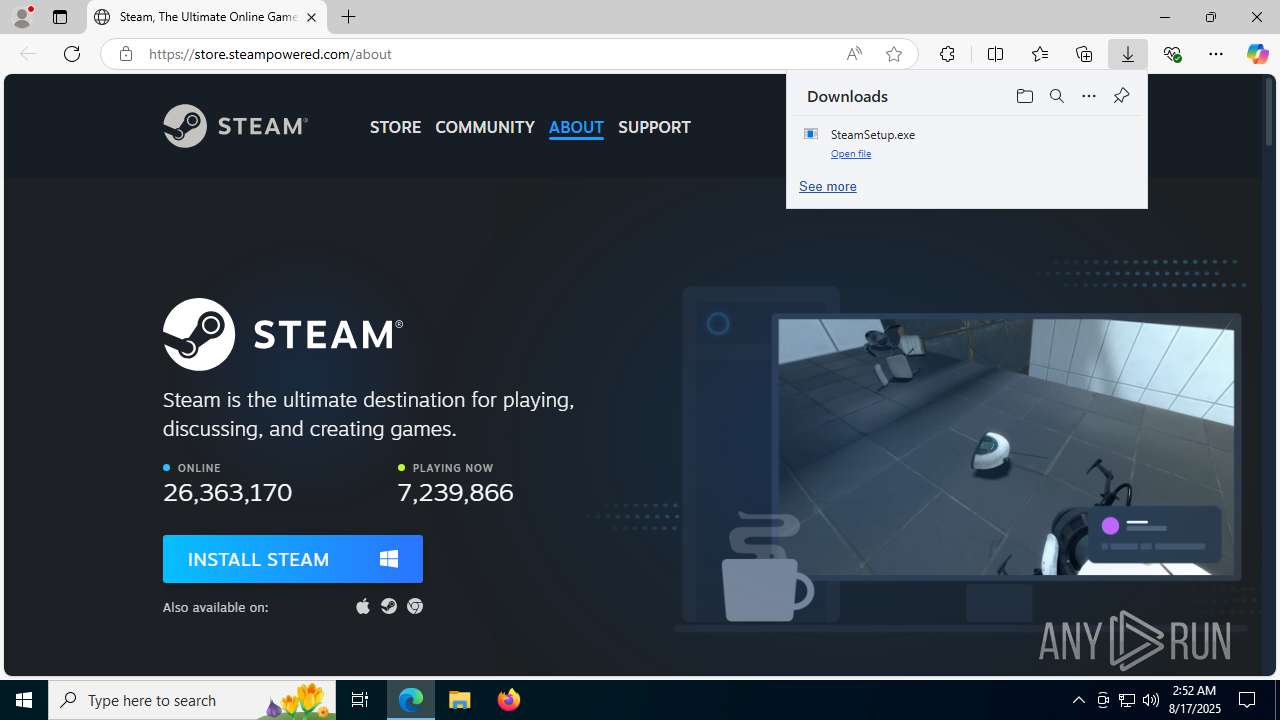Click the Portal gameplay video preview
Screen dimensions: 1280x720
click(1006, 447)
